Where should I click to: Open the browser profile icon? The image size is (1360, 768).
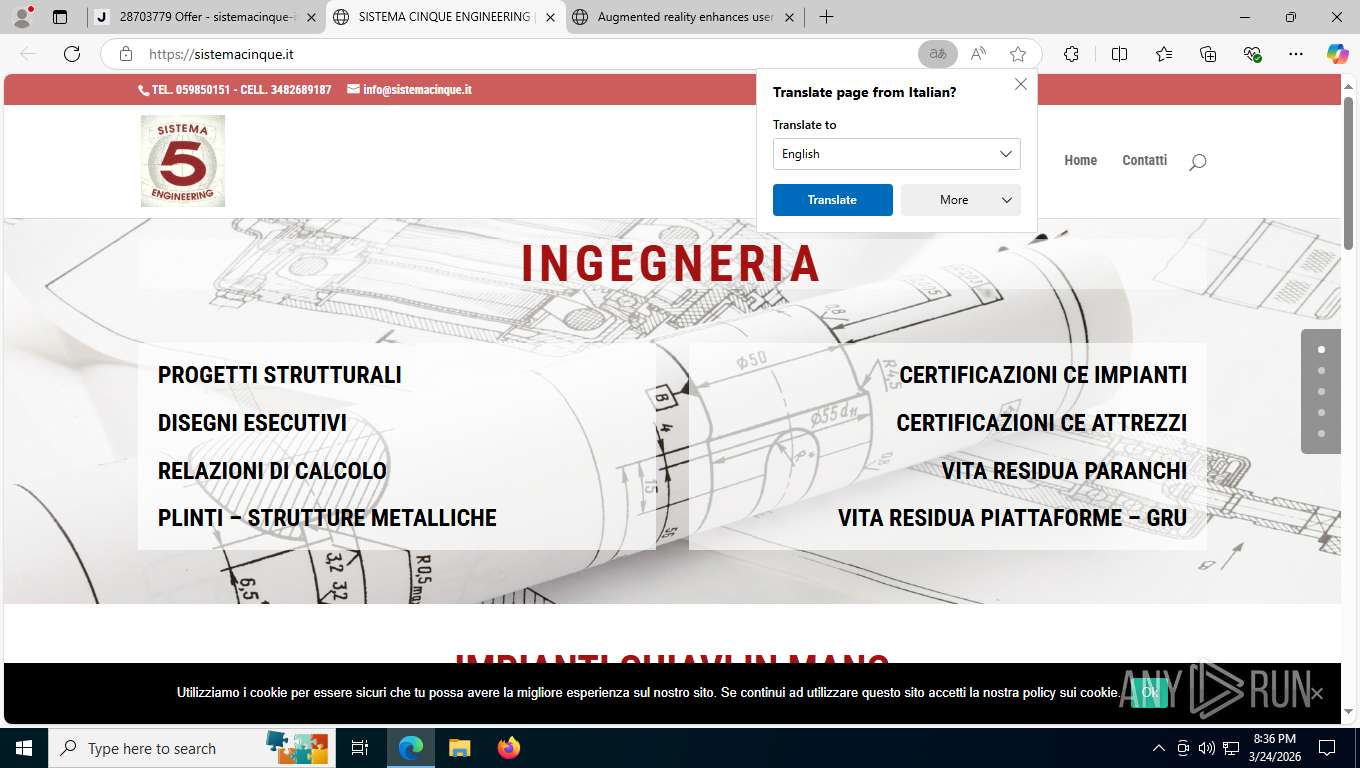point(22,17)
